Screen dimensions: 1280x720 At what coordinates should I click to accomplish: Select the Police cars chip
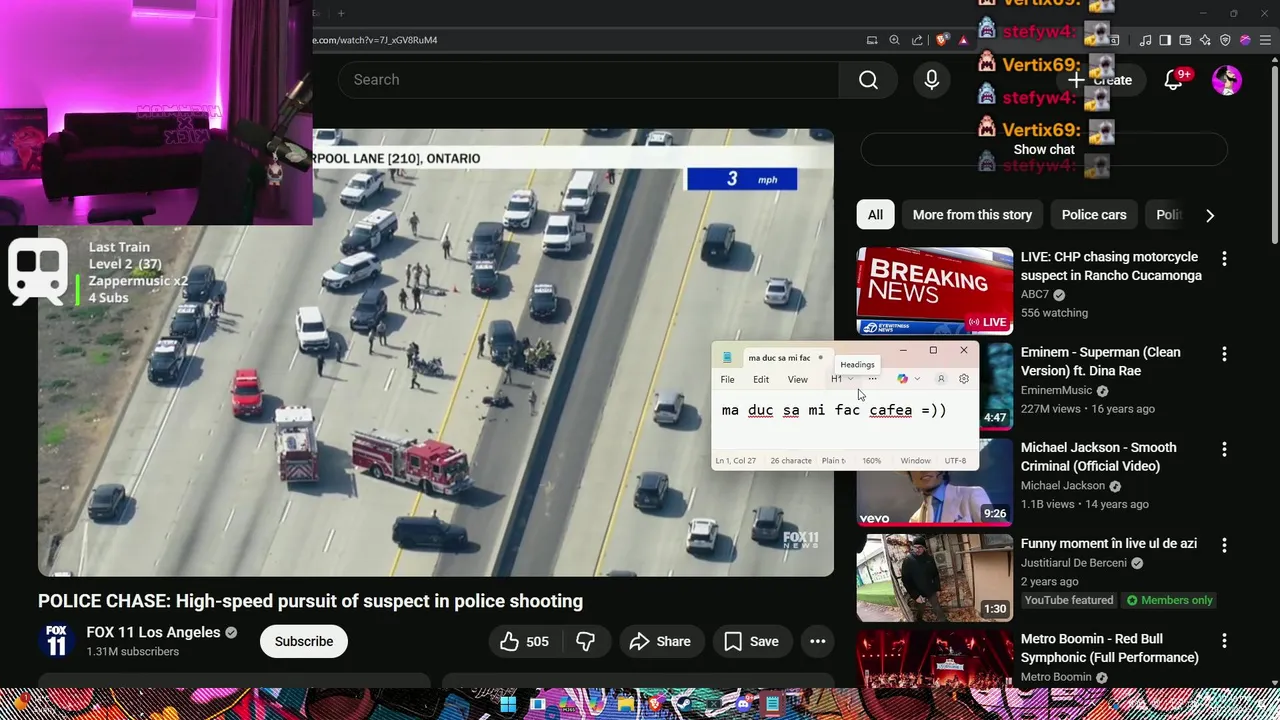1094,215
